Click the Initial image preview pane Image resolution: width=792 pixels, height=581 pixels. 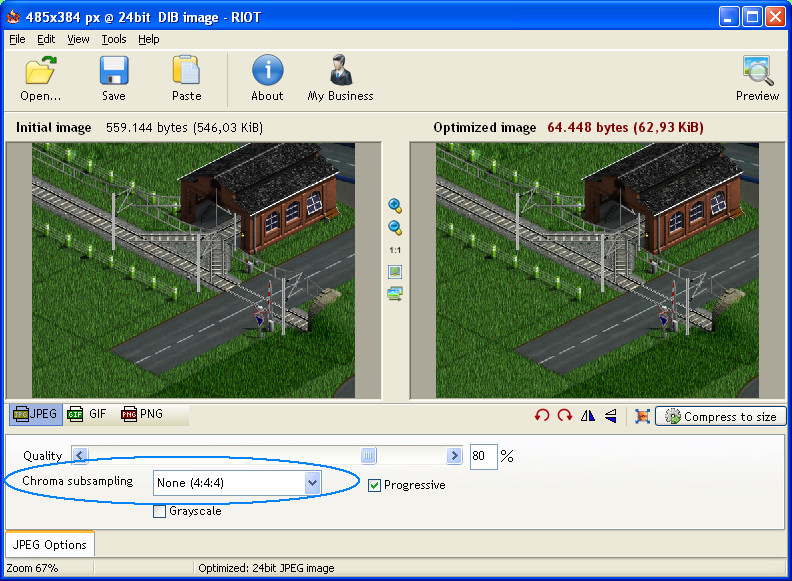coord(193,270)
